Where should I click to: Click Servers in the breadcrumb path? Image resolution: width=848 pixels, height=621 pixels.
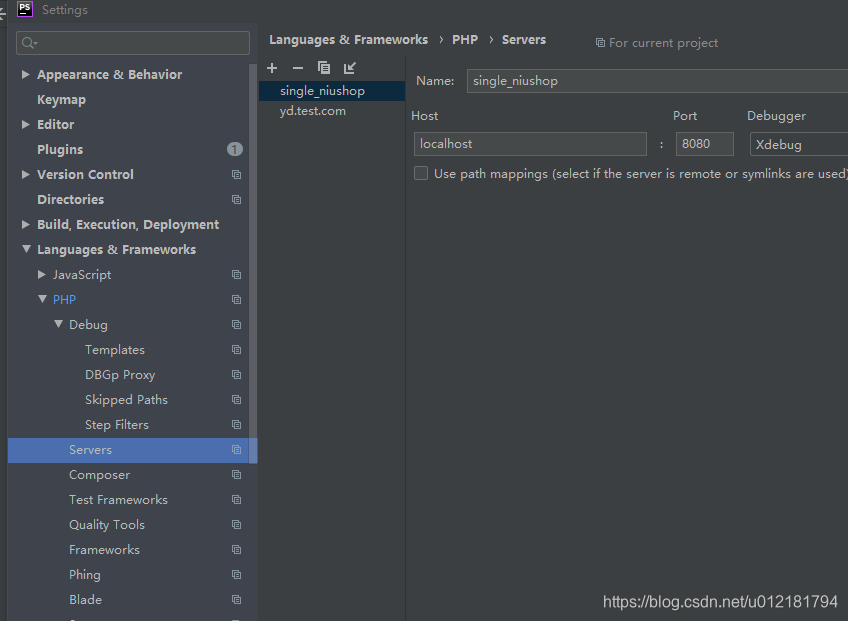pyautogui.click(x=524, y=39)
